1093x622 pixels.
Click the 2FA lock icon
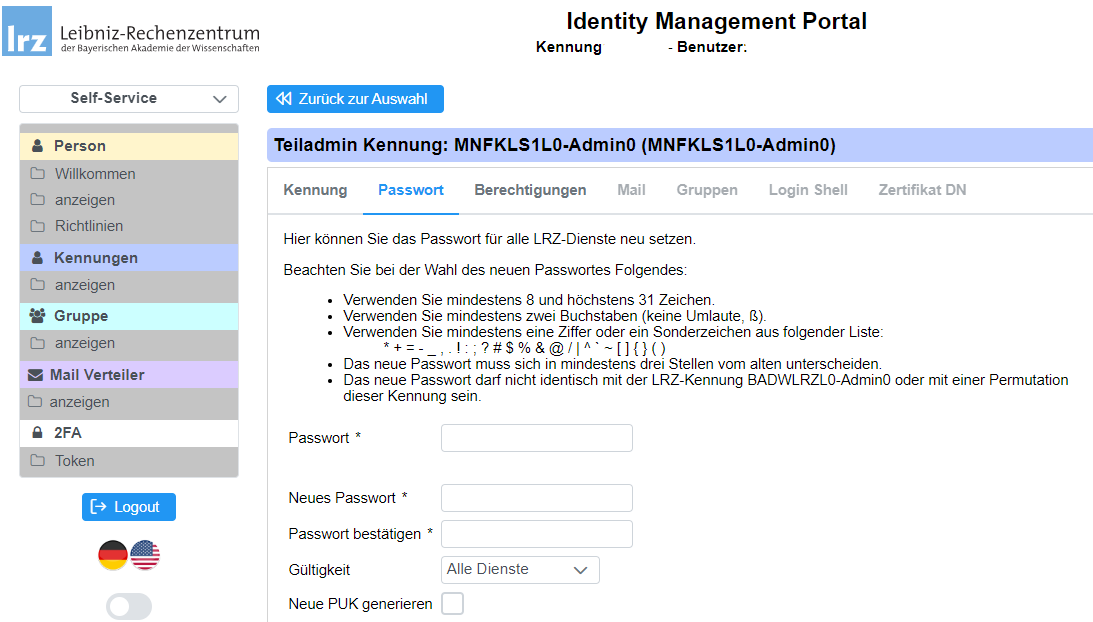(38, 433)
